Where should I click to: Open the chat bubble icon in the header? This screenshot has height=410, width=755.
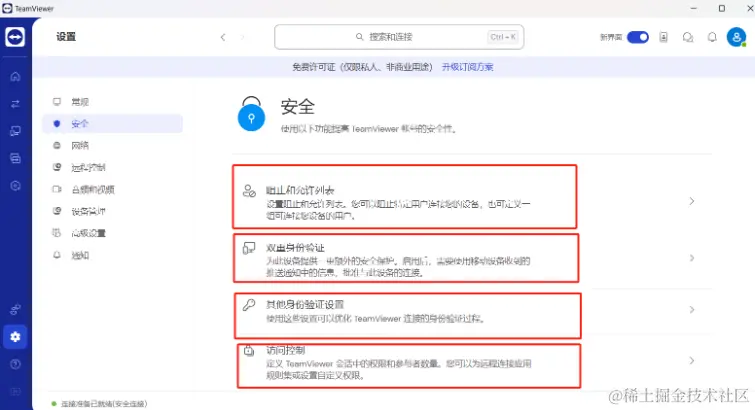click(688, 37)
